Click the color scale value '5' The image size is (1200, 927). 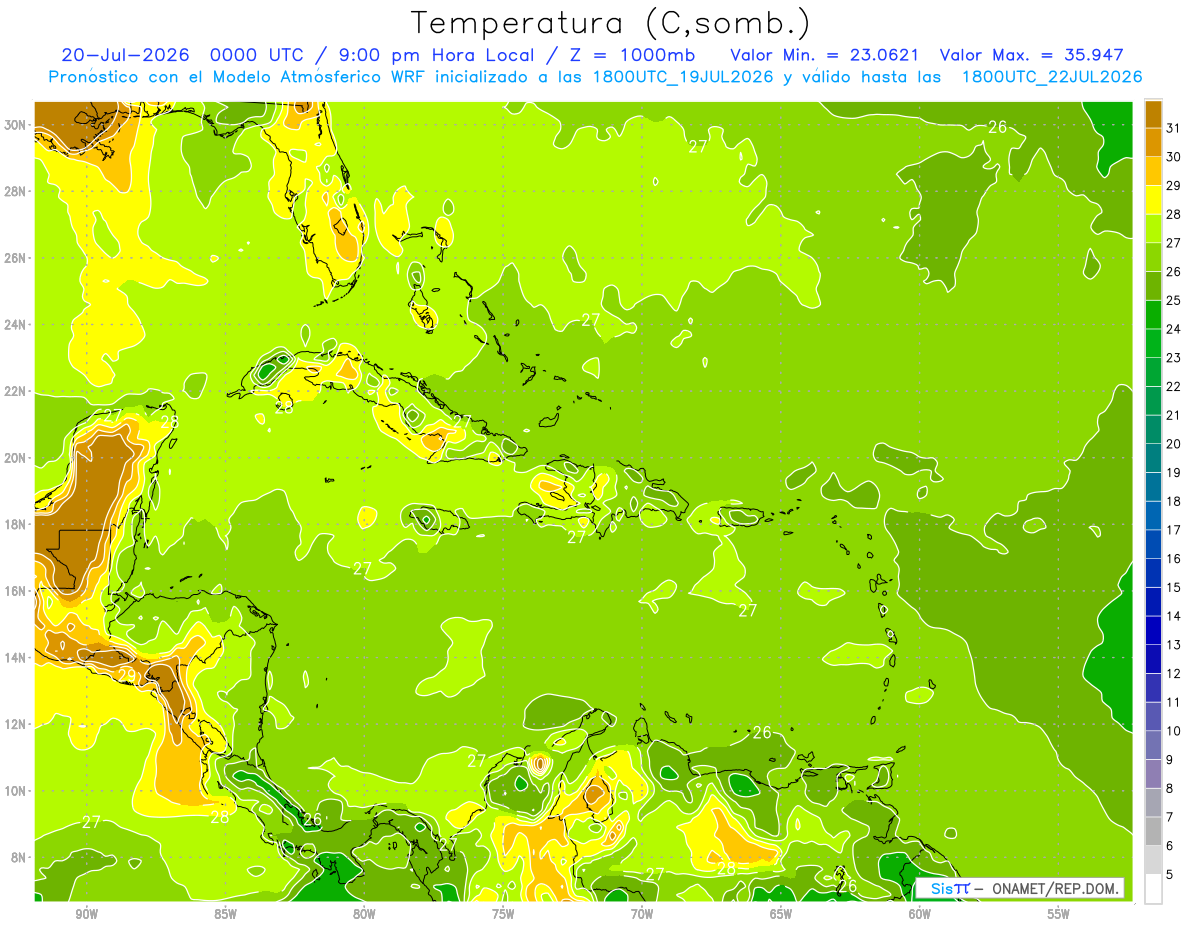(x=1170, y=875)
